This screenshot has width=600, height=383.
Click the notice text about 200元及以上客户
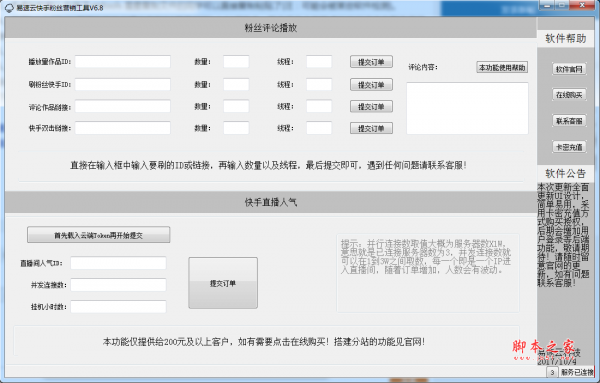[x=264, y=342]
